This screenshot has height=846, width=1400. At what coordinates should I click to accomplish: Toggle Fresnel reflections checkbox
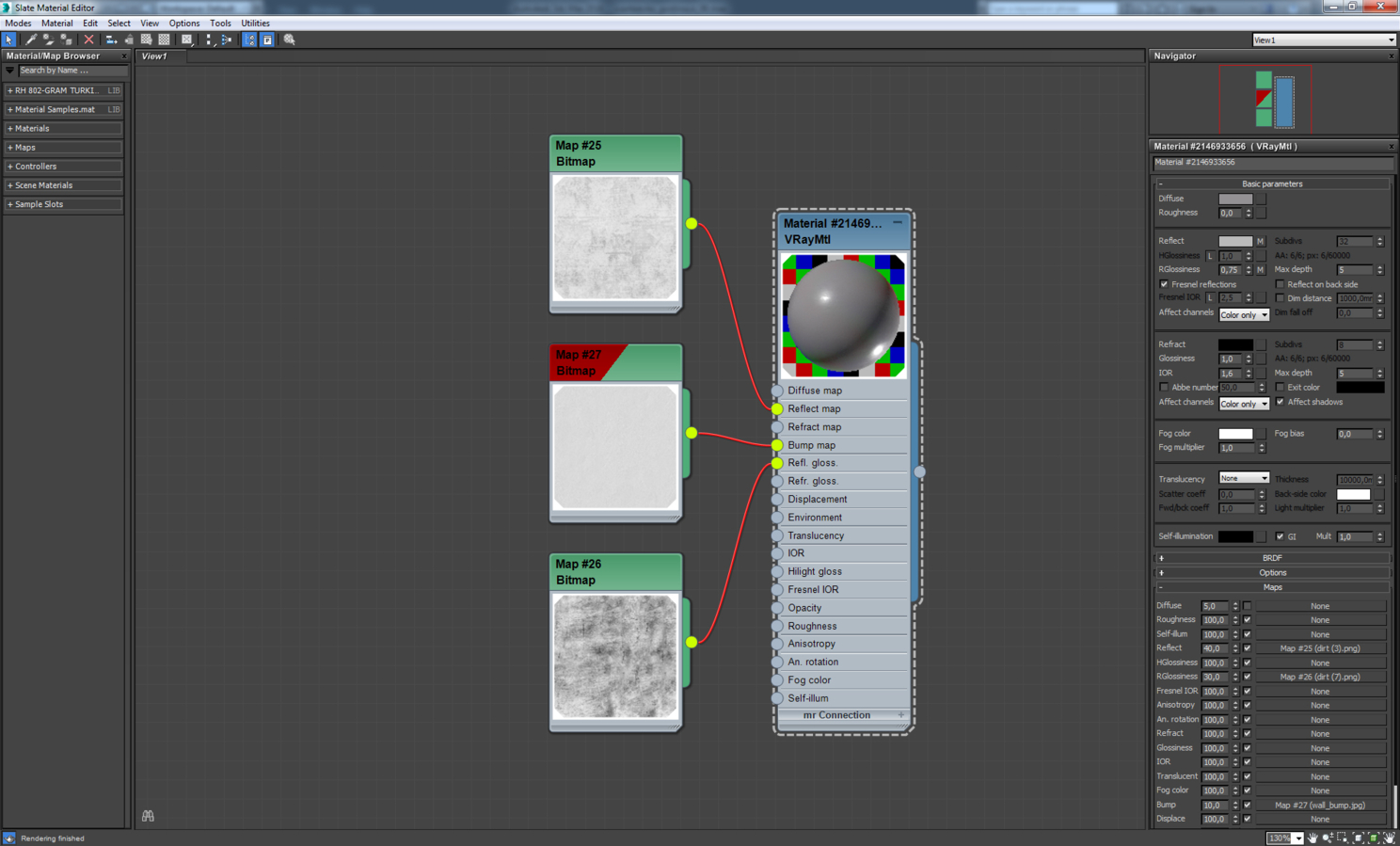pos(1164,284)
